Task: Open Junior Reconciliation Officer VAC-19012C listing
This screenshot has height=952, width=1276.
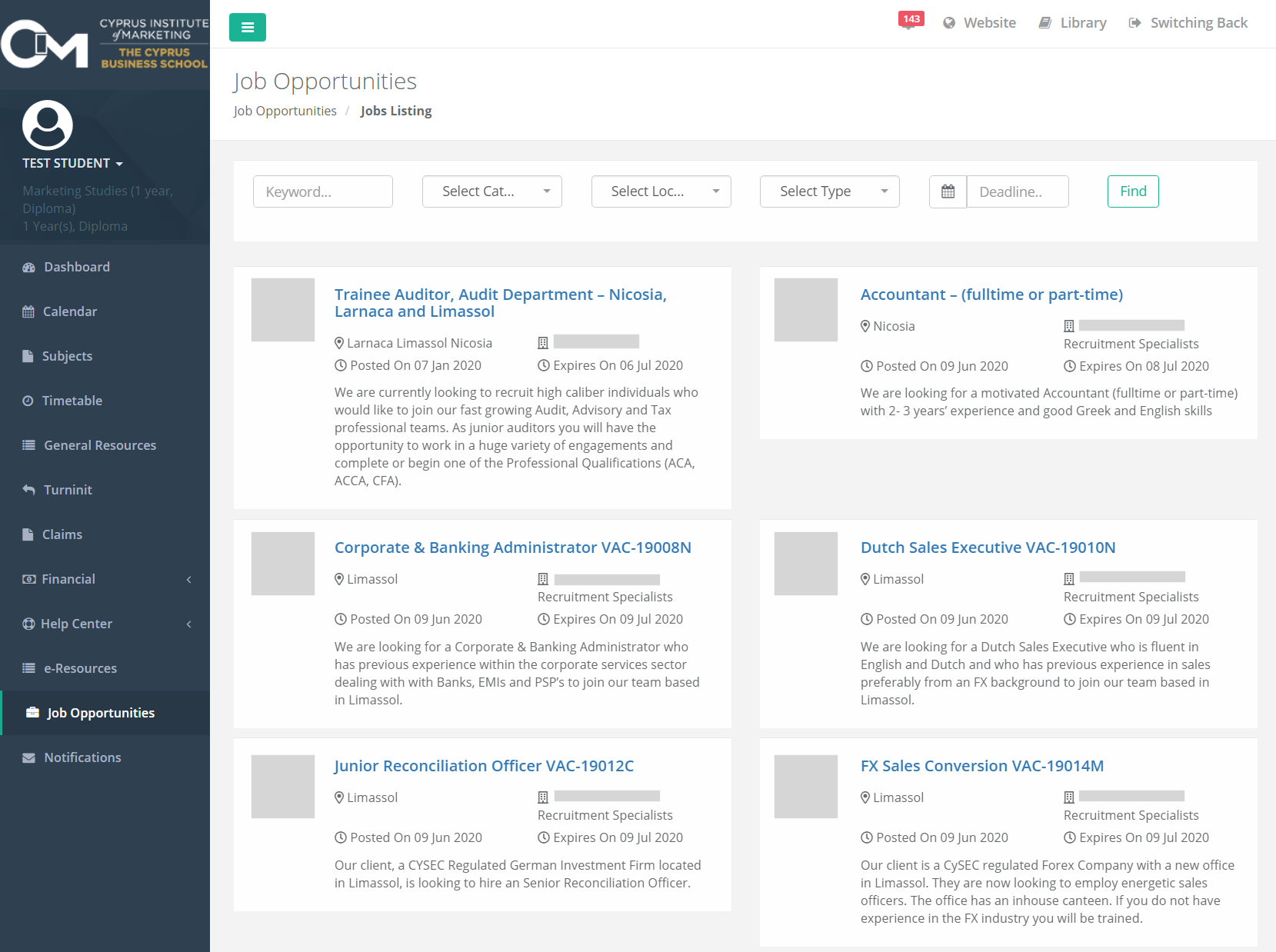Action: point(484,766)
